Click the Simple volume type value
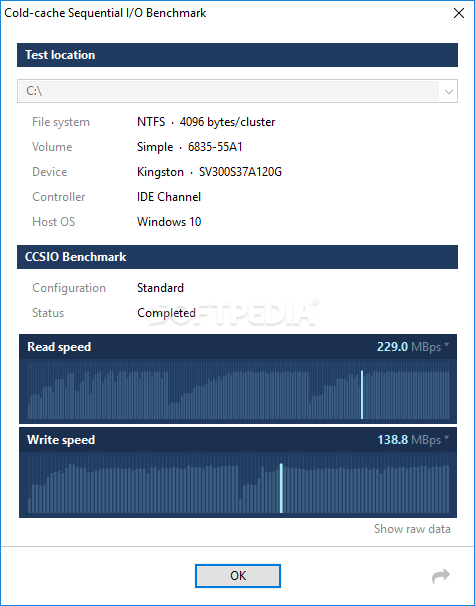 pos(155,147)
